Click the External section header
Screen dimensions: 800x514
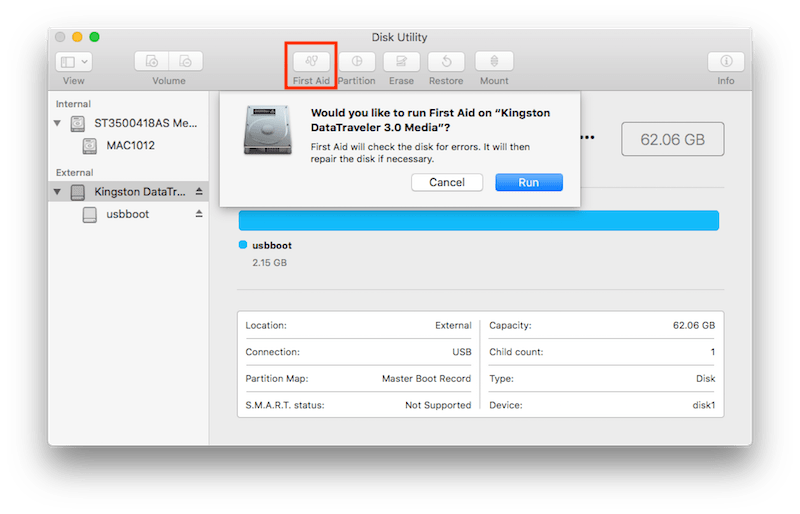pos(74,173)
